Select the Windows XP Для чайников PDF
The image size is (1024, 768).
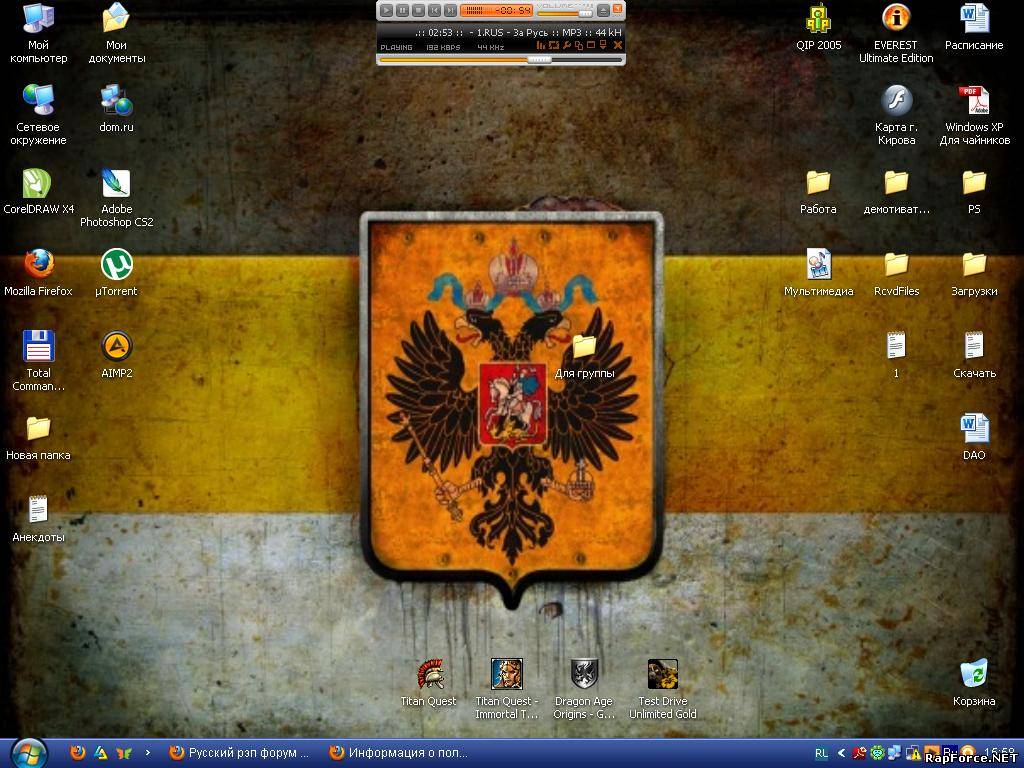(974, 115)
